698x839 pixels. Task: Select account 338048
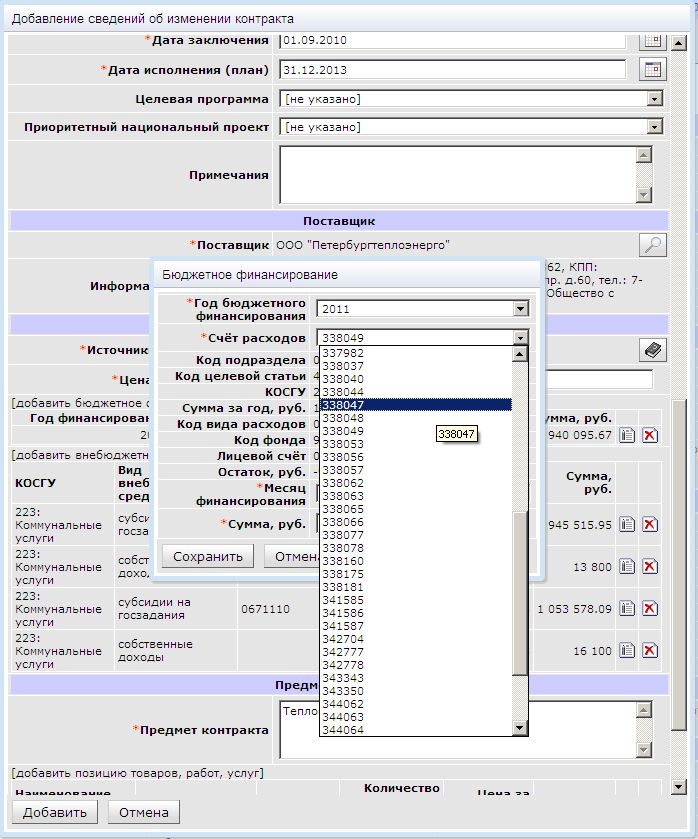point(416,418)
